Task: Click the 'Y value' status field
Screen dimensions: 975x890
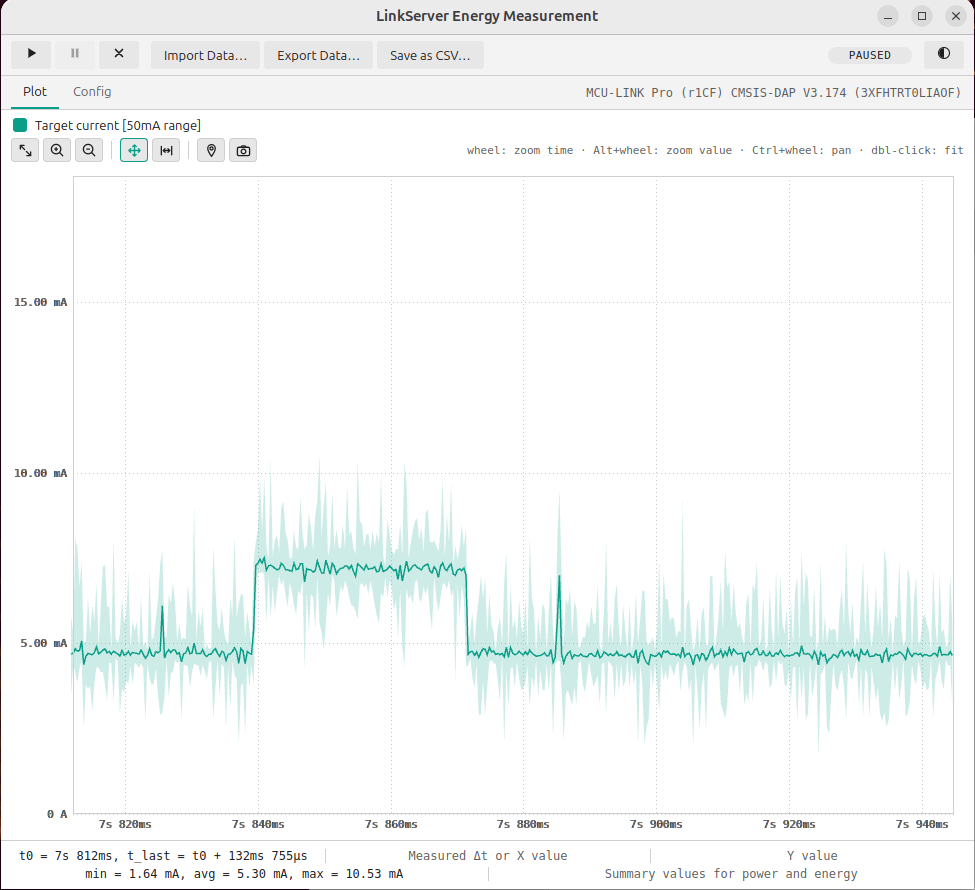Action: point(812,856)
